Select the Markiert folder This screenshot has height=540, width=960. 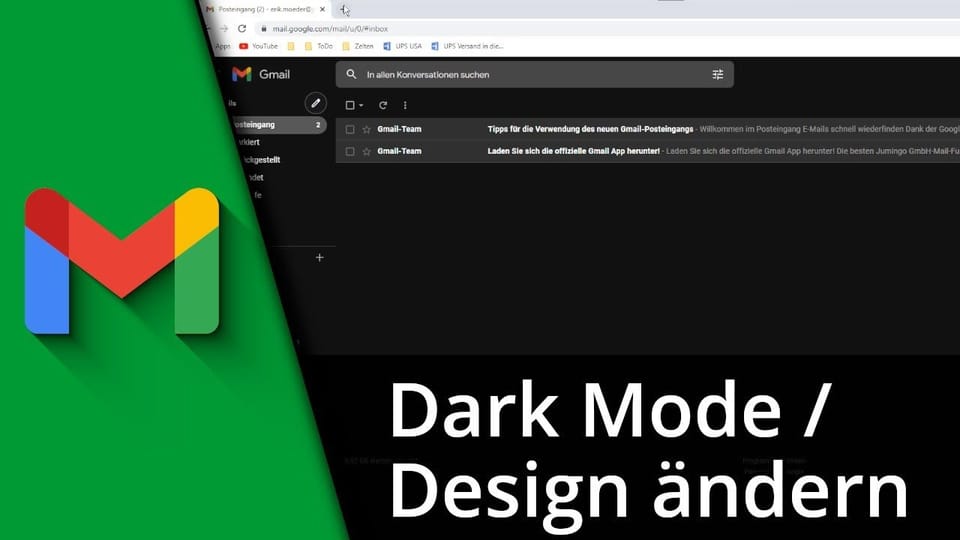[x=249, y=142]
